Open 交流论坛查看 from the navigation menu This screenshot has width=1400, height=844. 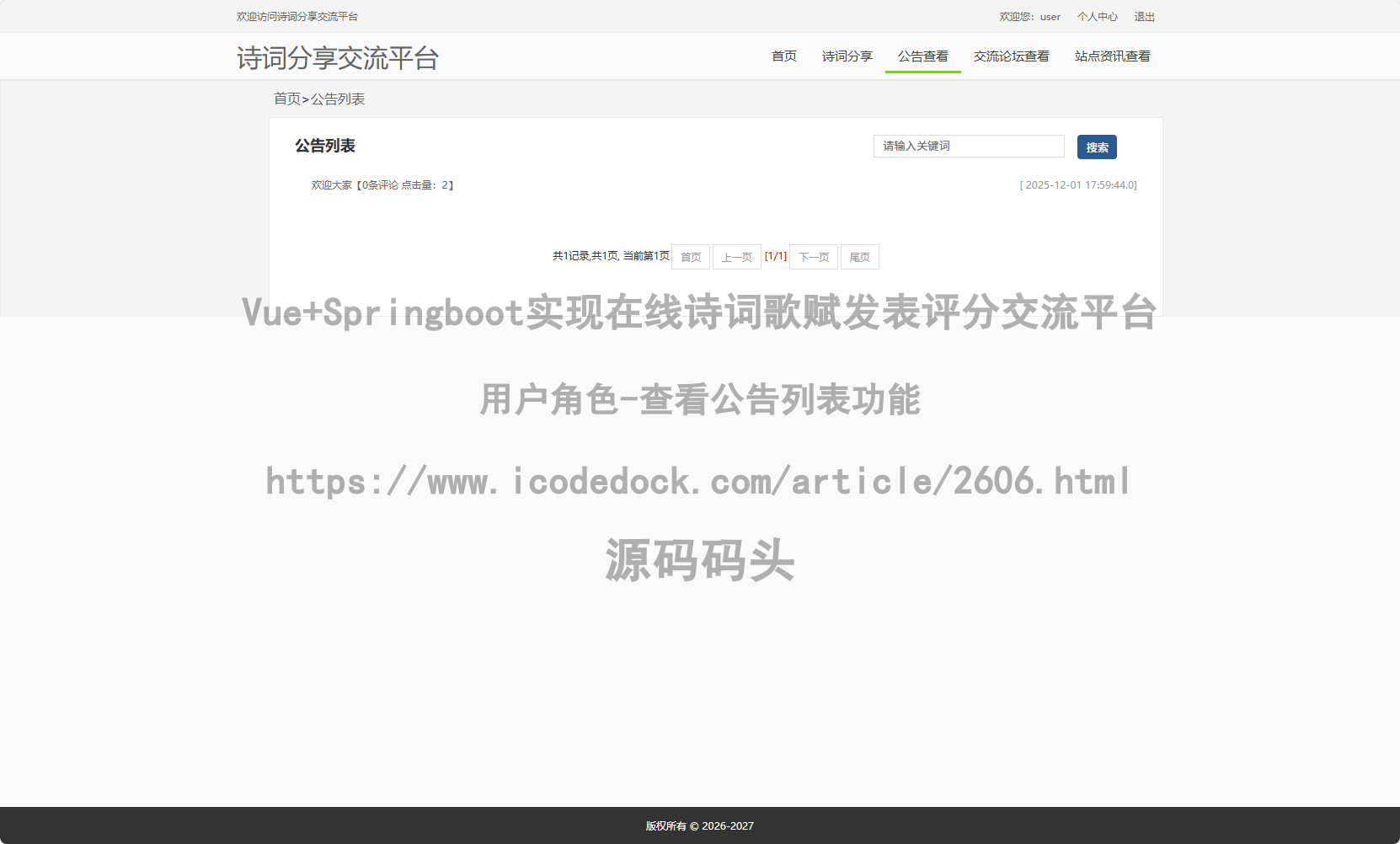click(1011, 56)
